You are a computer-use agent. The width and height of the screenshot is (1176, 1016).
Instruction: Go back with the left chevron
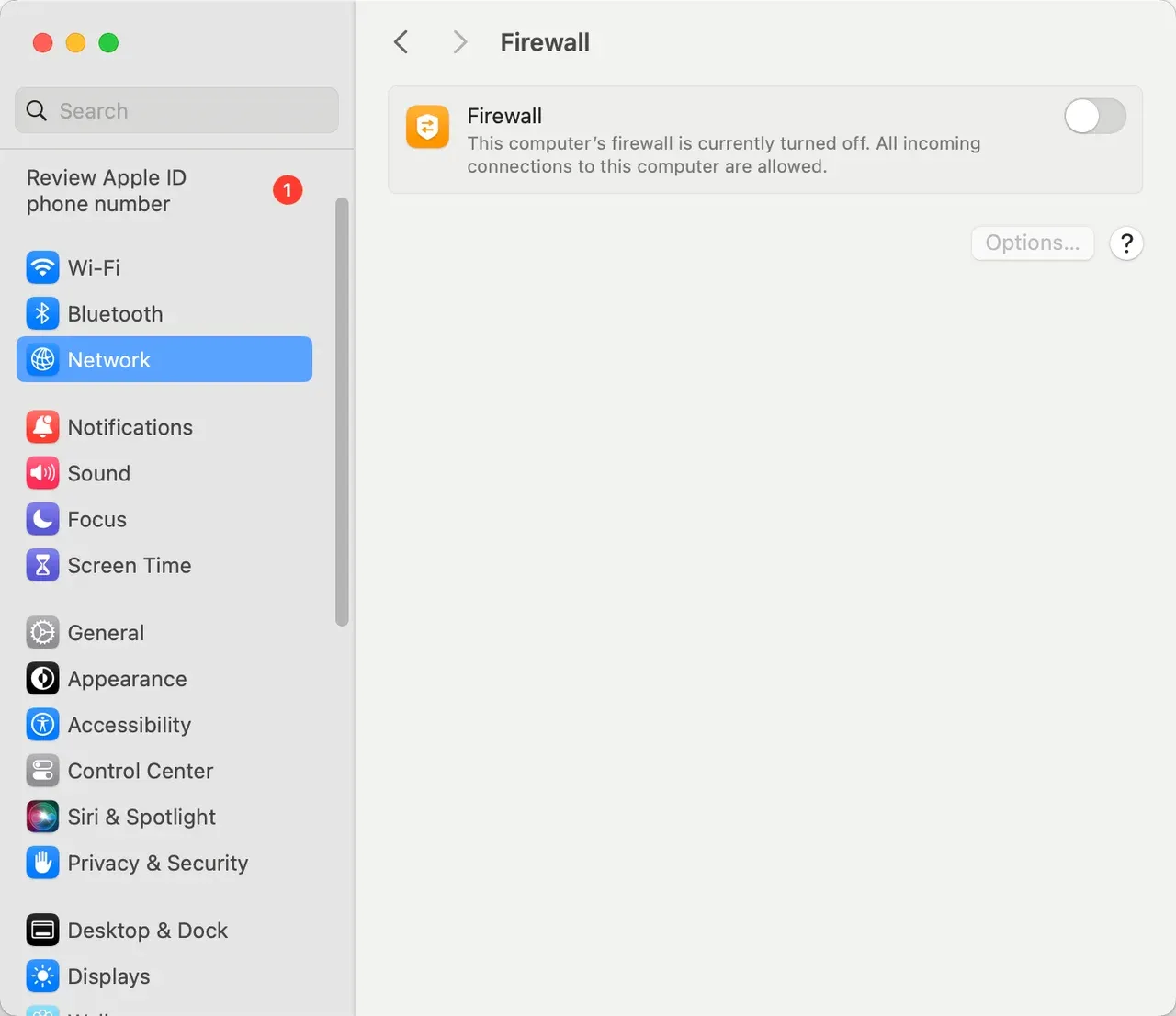401,42
